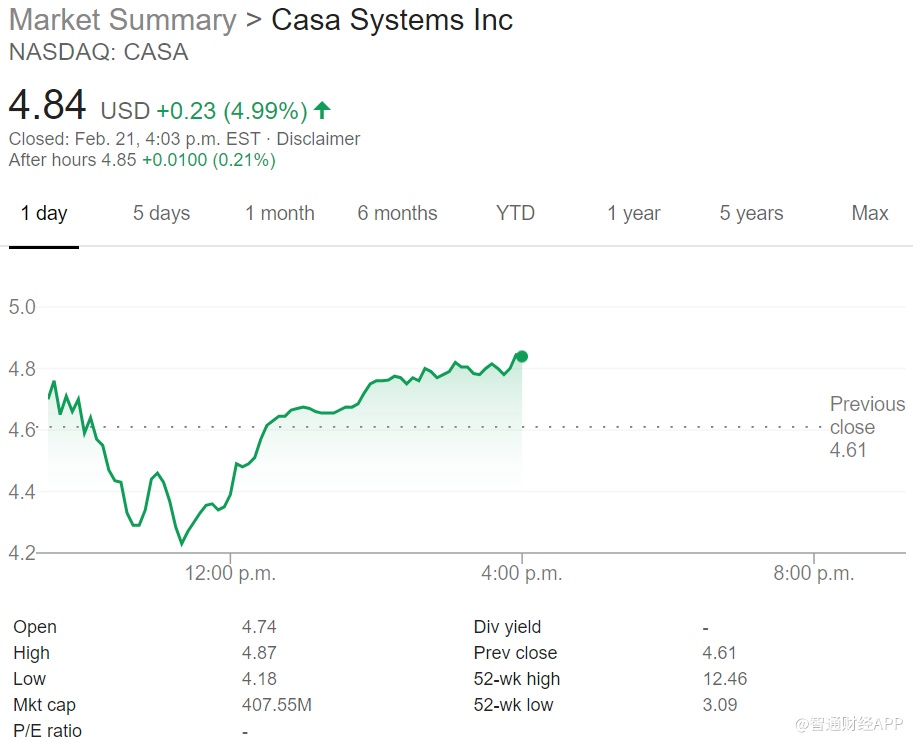Switch to the 5 days range

(161, 213)
